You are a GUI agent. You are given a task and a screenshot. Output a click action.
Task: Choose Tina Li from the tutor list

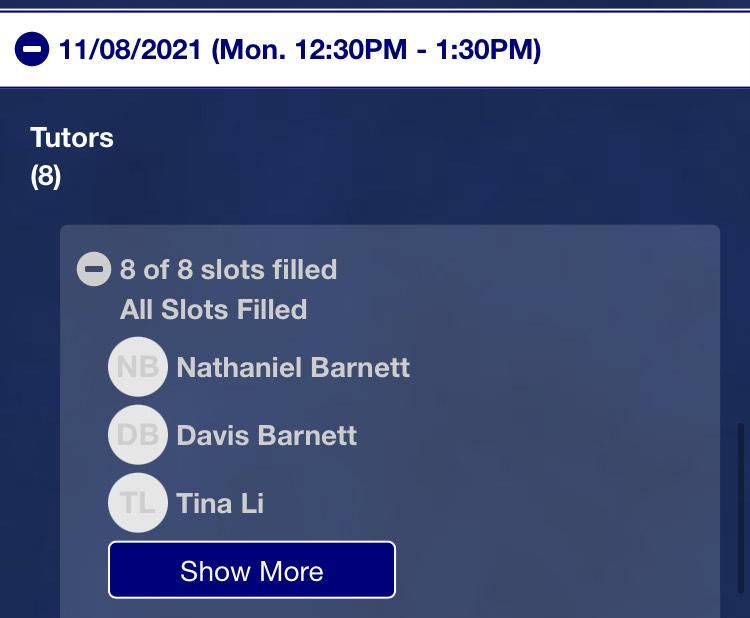pos(220,502)
